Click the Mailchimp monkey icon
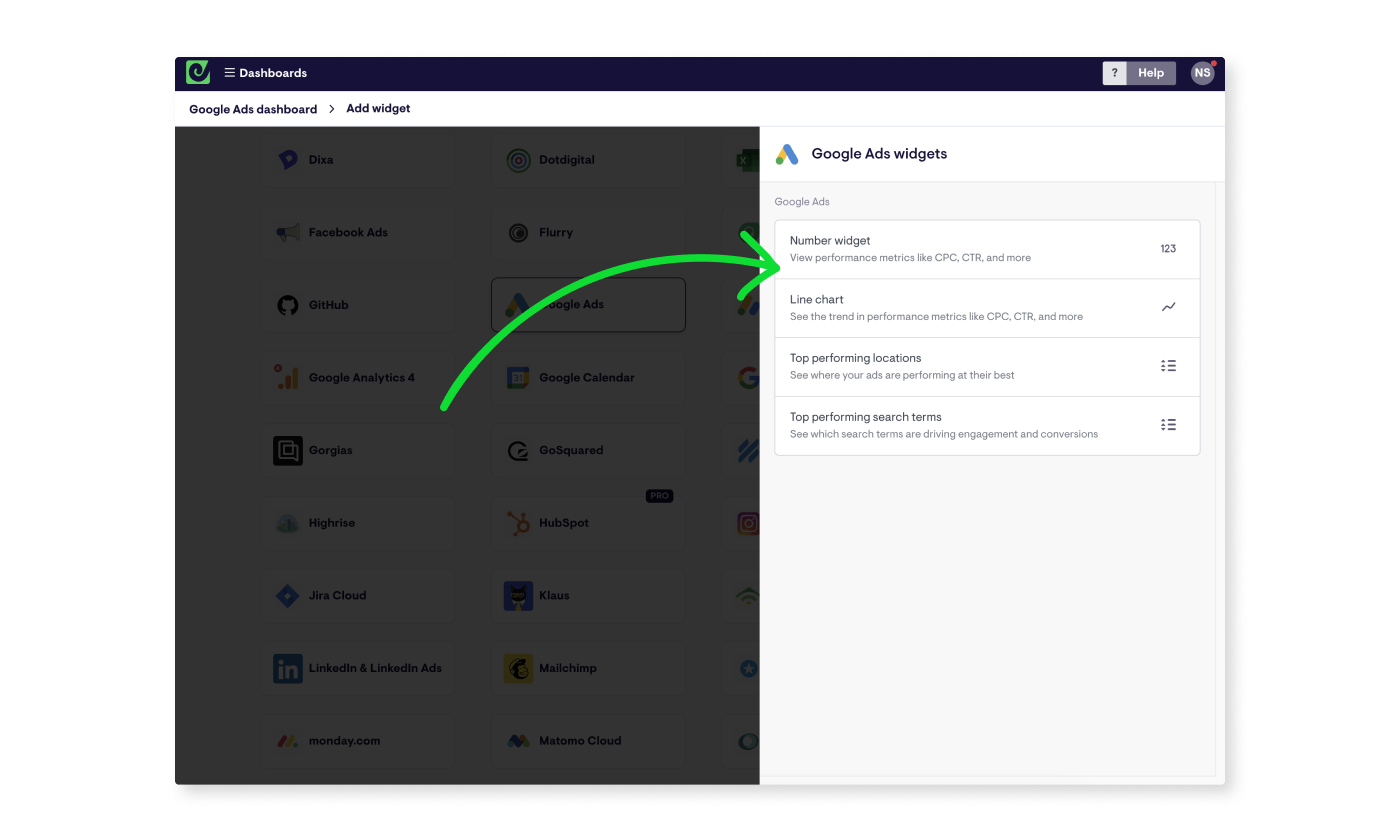 (x=518, y=669)
